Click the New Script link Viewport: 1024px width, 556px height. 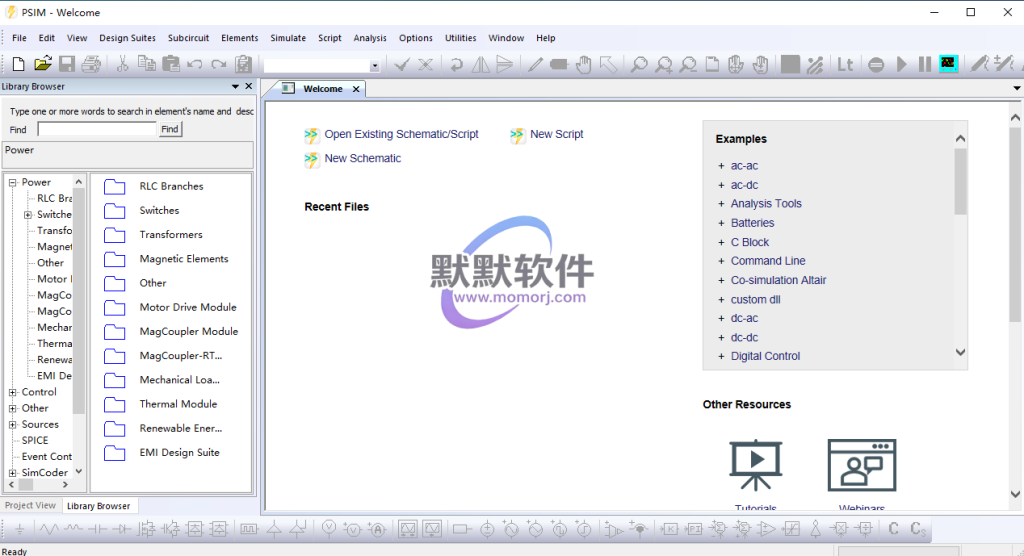pyautogui.click(x=556, y=134)
